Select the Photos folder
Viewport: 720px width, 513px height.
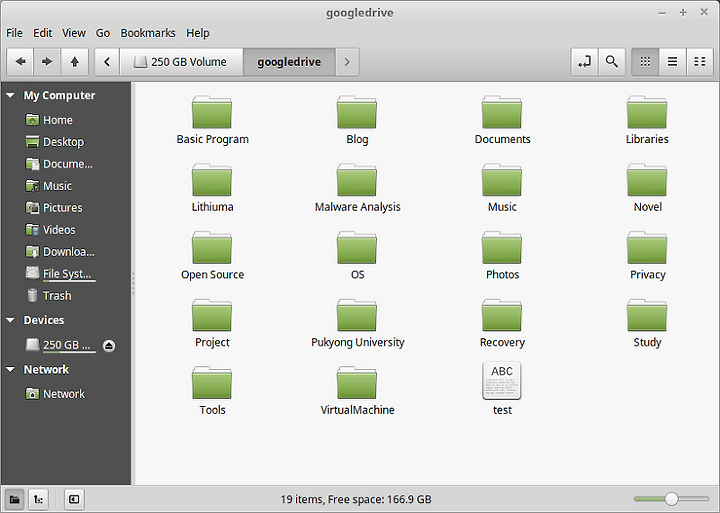pyautogui.click(x=502, y=256)
